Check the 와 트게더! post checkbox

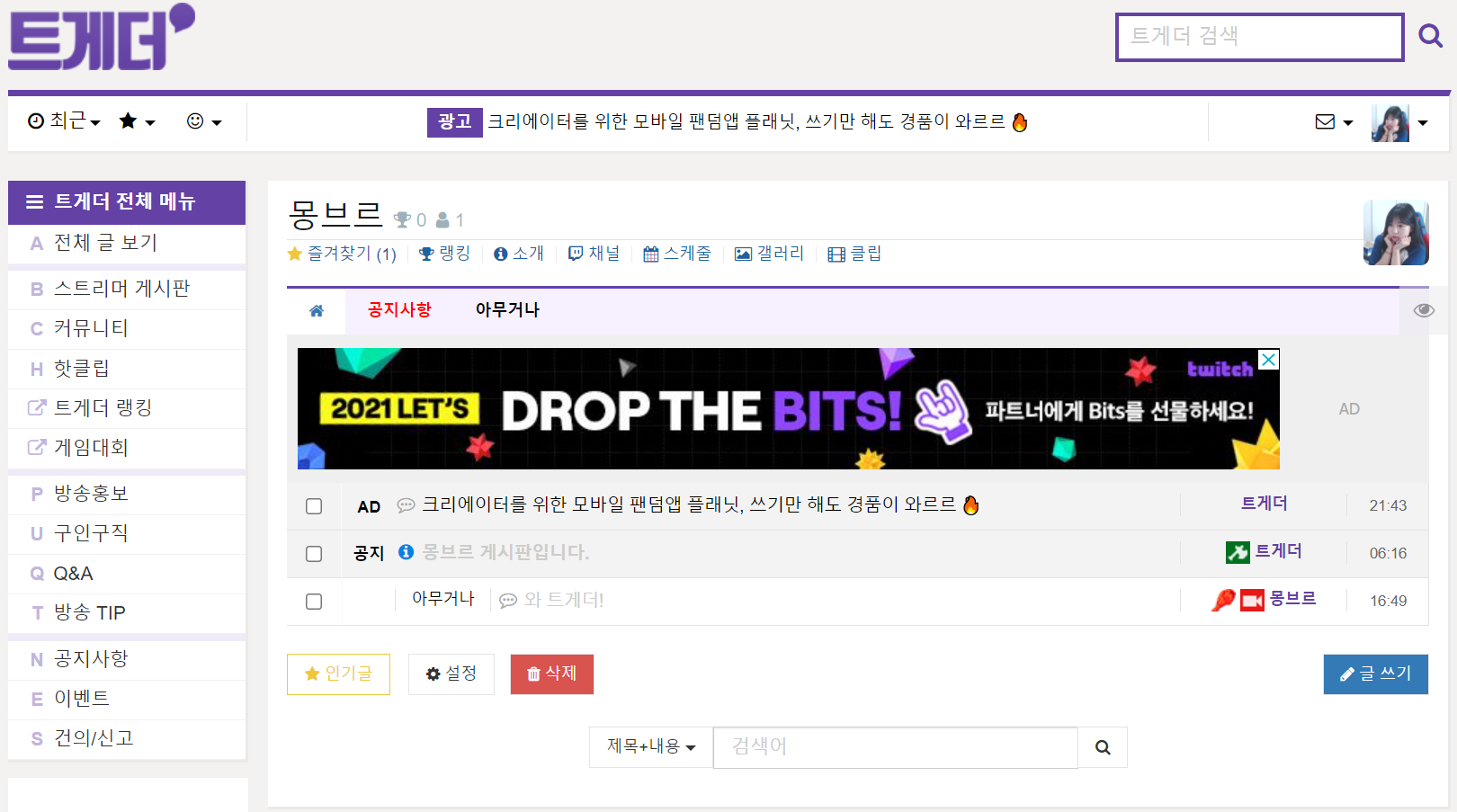click(x=314, y=602)
